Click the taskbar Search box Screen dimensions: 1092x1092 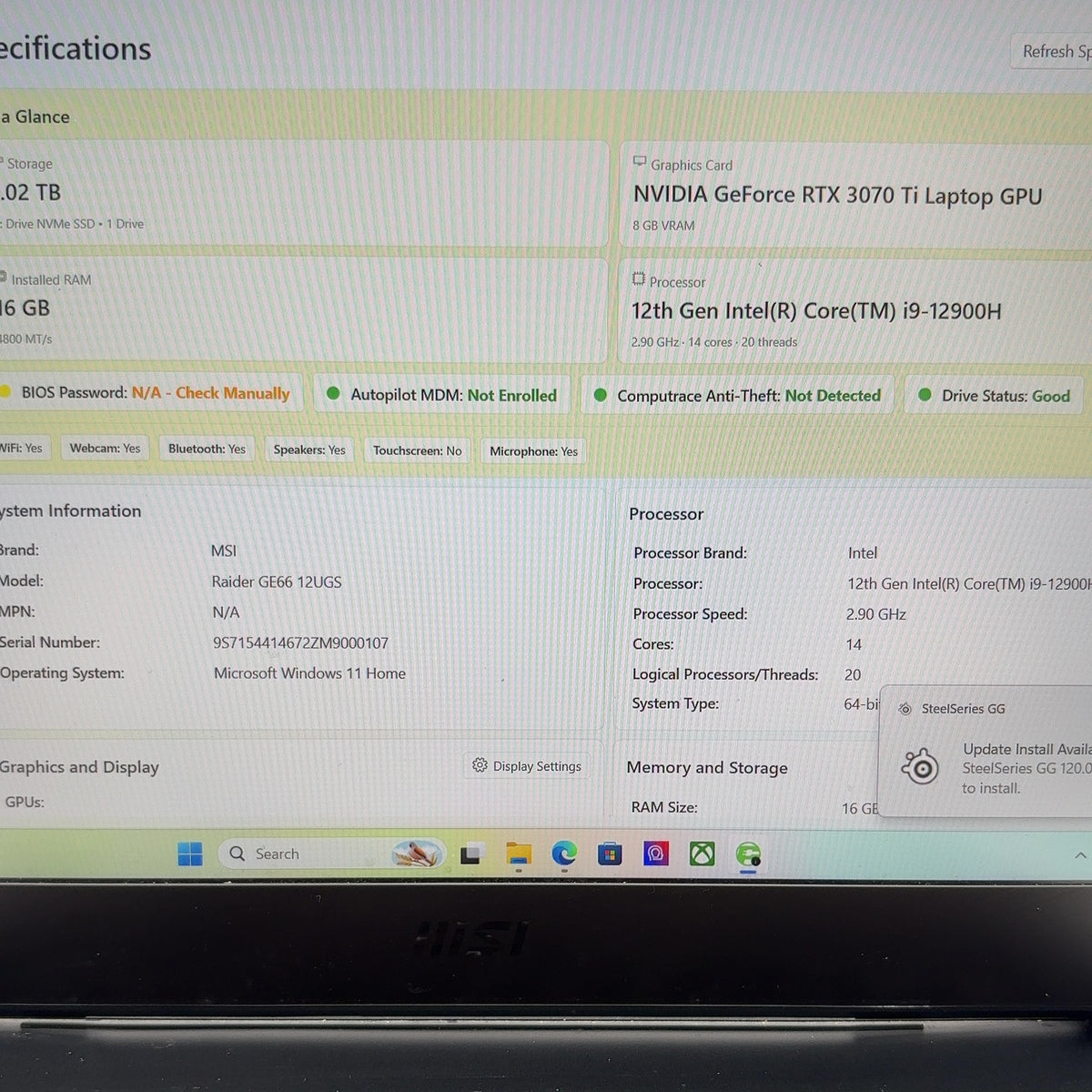click(x=331, y=854)
